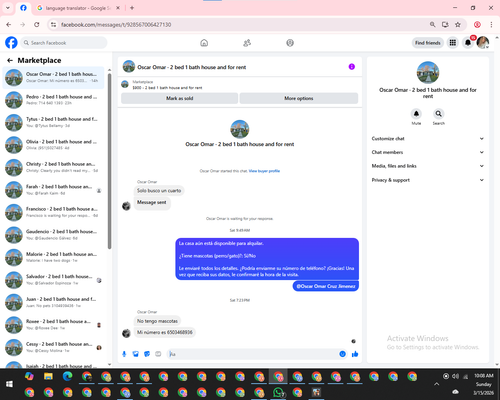Viewport: 500px width, 400px height.
Task: Expand the Customize chat section
Action: pos(428,139)
